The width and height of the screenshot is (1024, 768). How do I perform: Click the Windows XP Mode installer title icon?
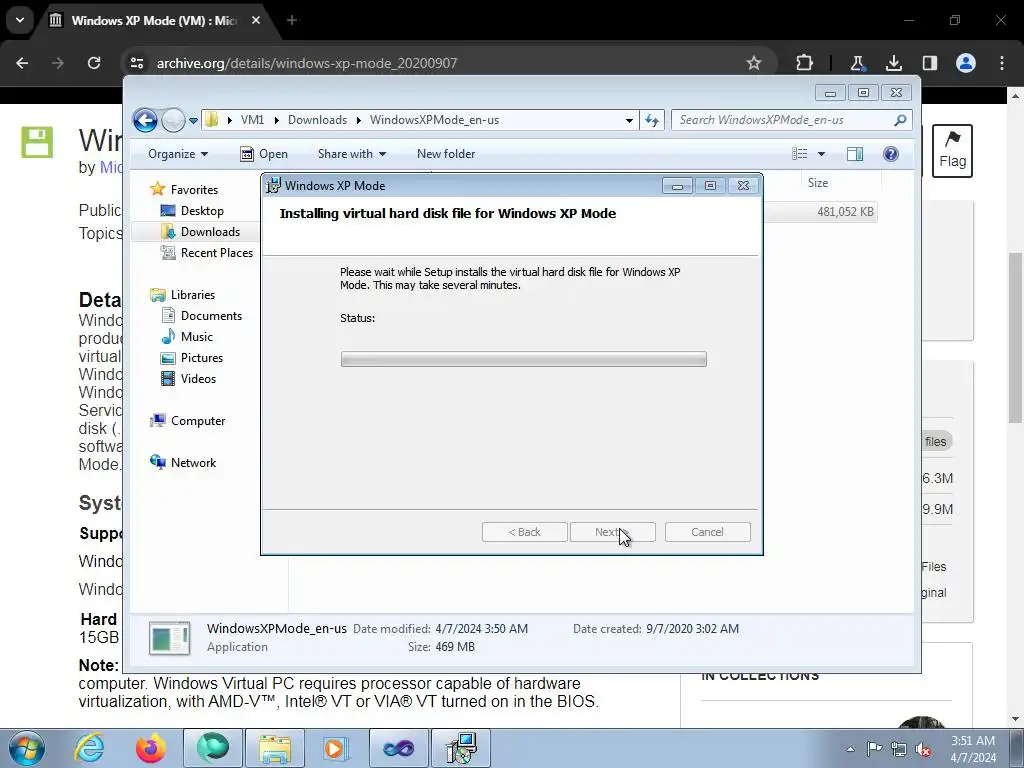click(x=273, y=185)
